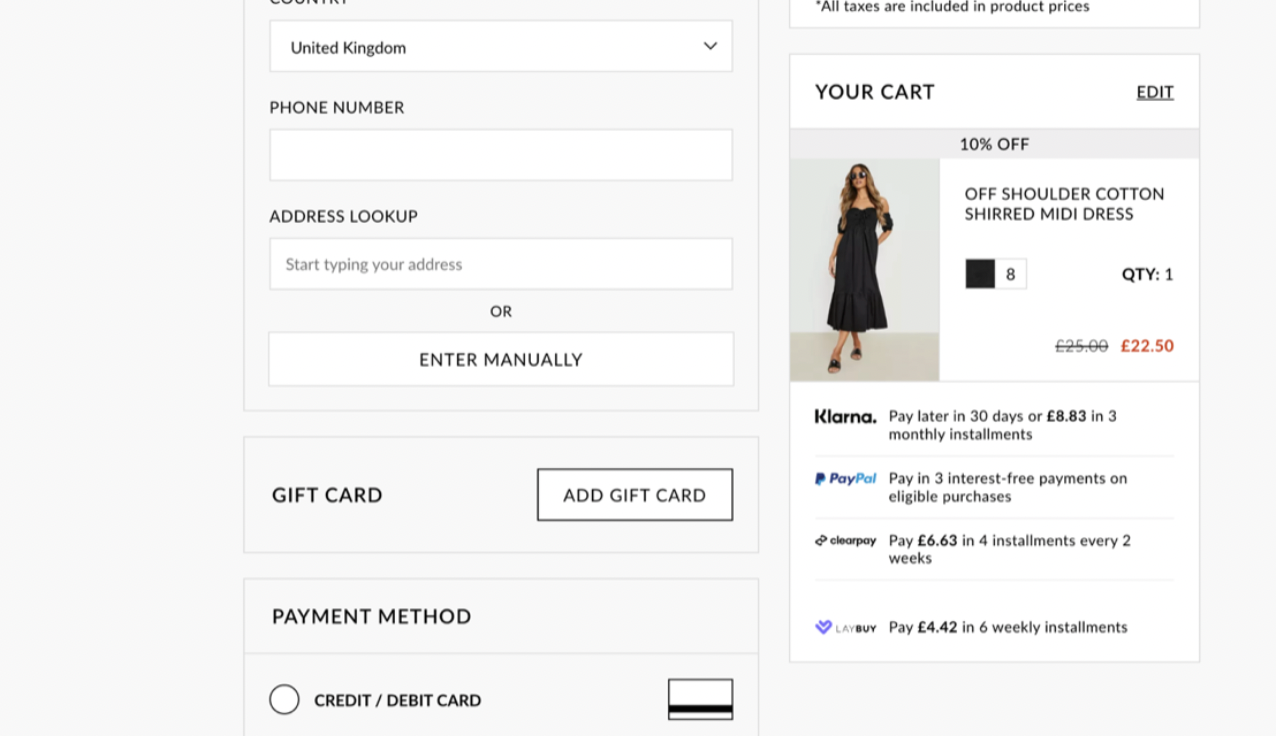The image size is (1276, 736).
Task: Focus the Phone Number field
Action: pyautogui.click(x=500, y=155)
